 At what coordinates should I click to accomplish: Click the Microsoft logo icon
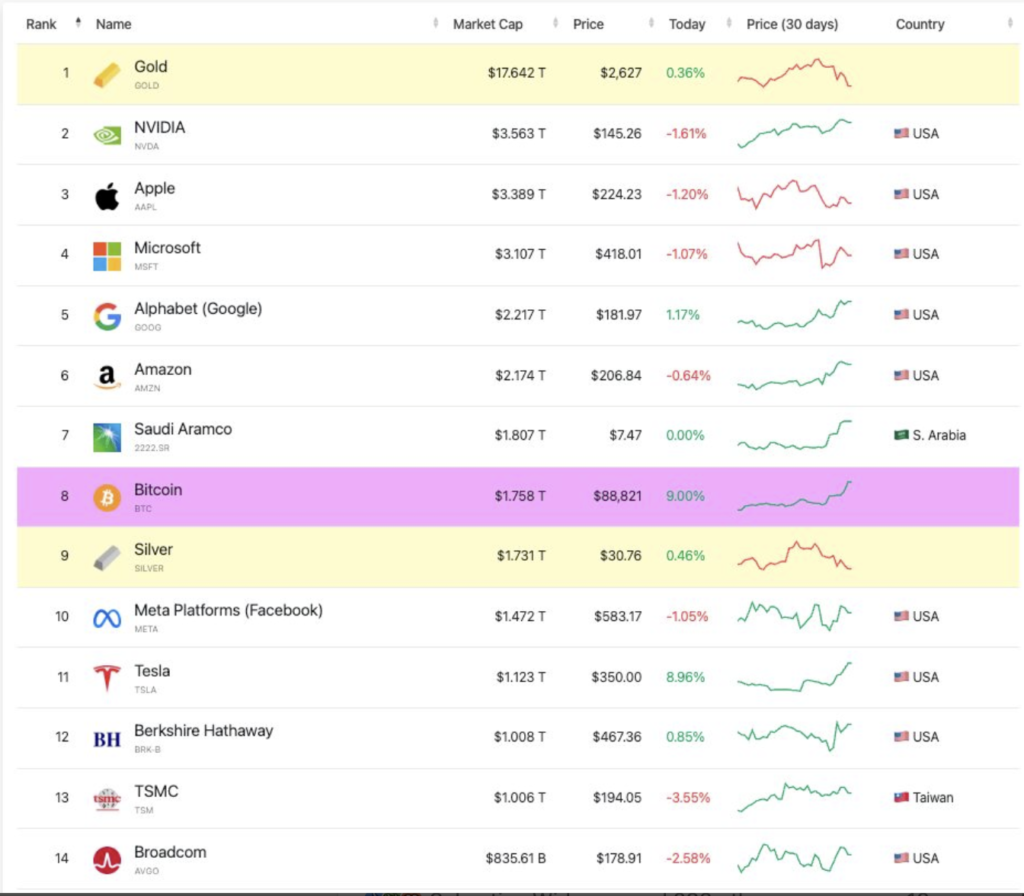pyautogui.click(x=106, y=256)
